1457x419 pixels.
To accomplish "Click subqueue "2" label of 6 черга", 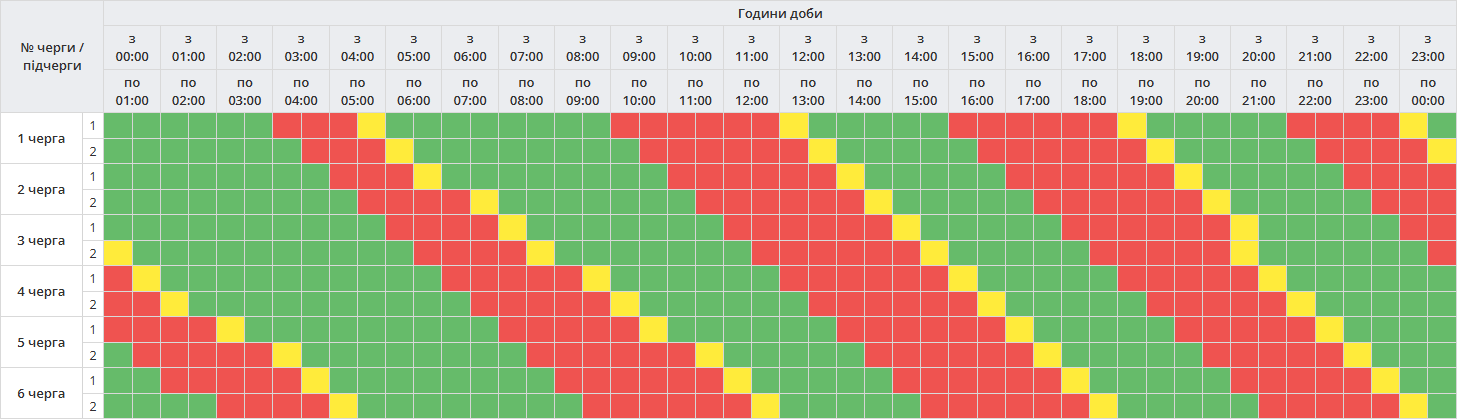I will [93, 406].
